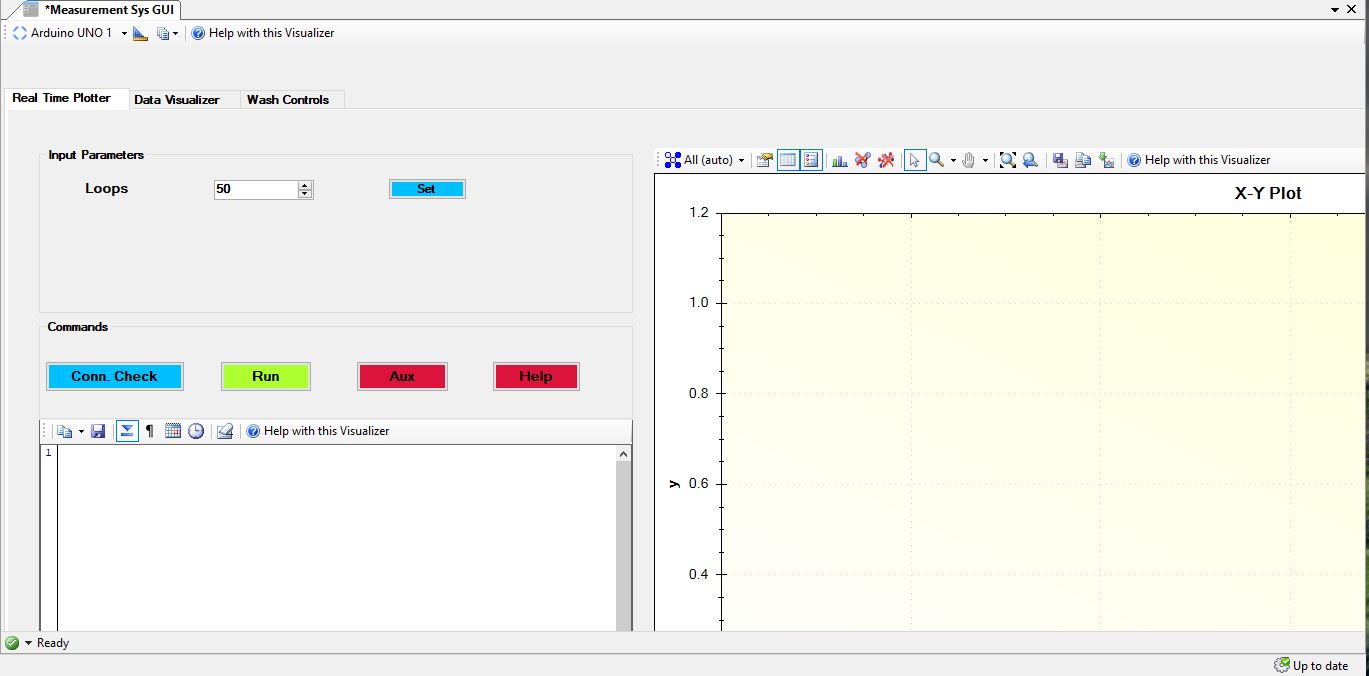Toggle auto-scroll in the terminal toolbar
1369x676 pixels.
127,431
